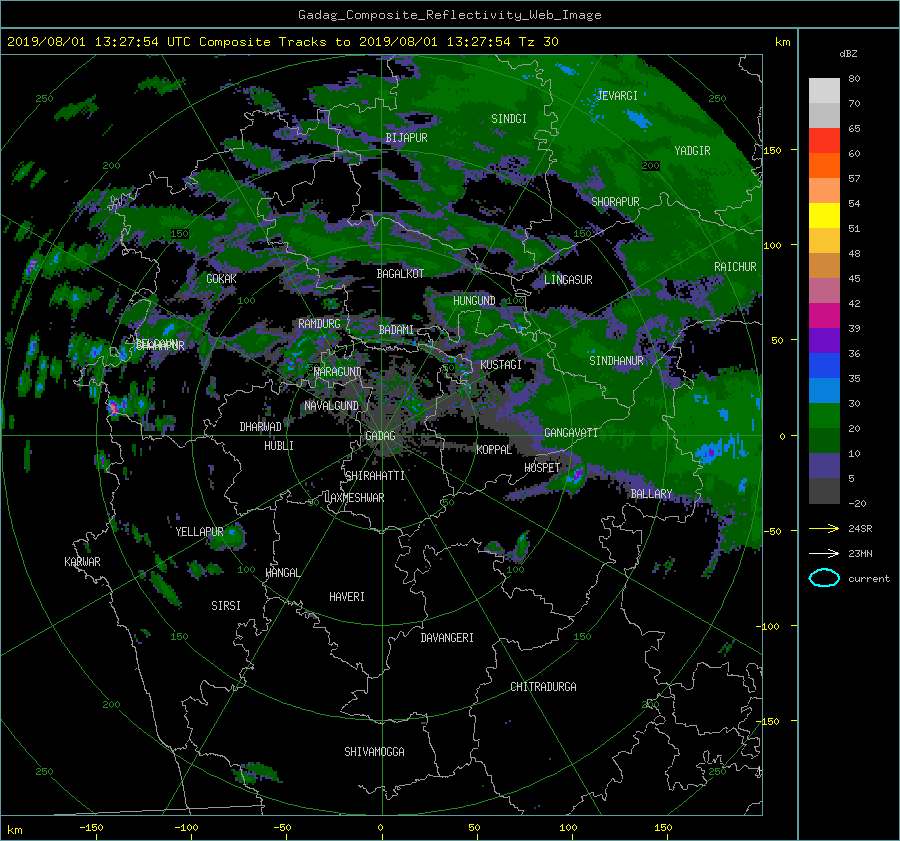Click the JEVARGI city label

pos(617,96)
